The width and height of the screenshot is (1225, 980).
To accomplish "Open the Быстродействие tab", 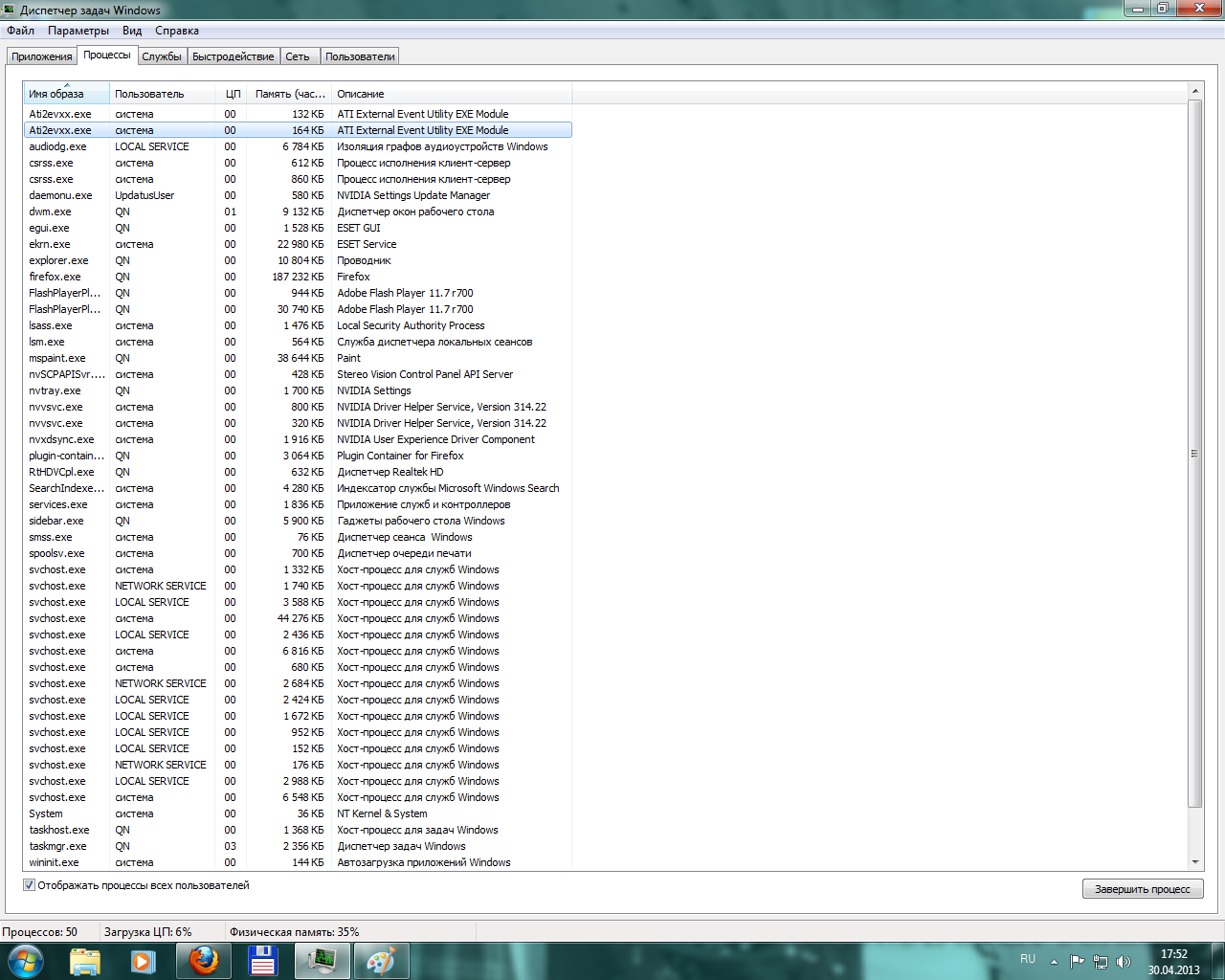I will (x=234, y=56).
